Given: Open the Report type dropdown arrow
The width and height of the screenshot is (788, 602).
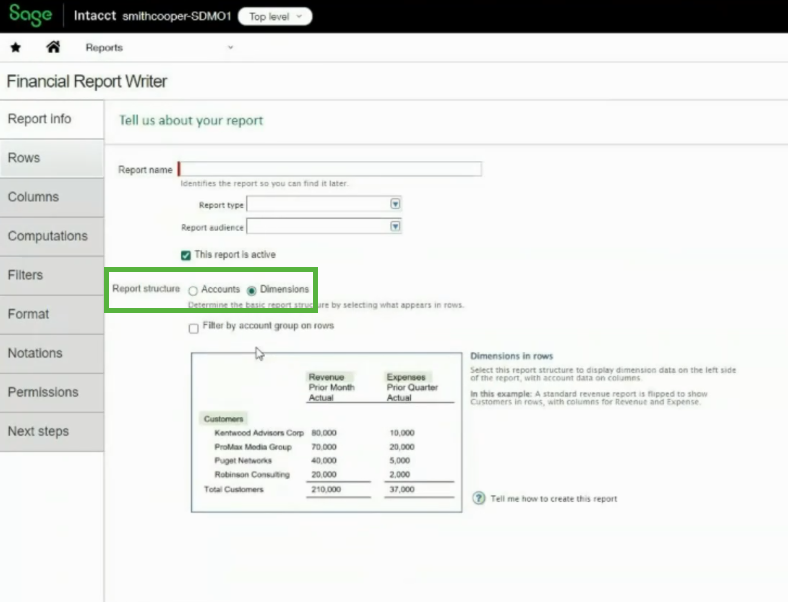Looking at the screenshot, I should point(395,204).
